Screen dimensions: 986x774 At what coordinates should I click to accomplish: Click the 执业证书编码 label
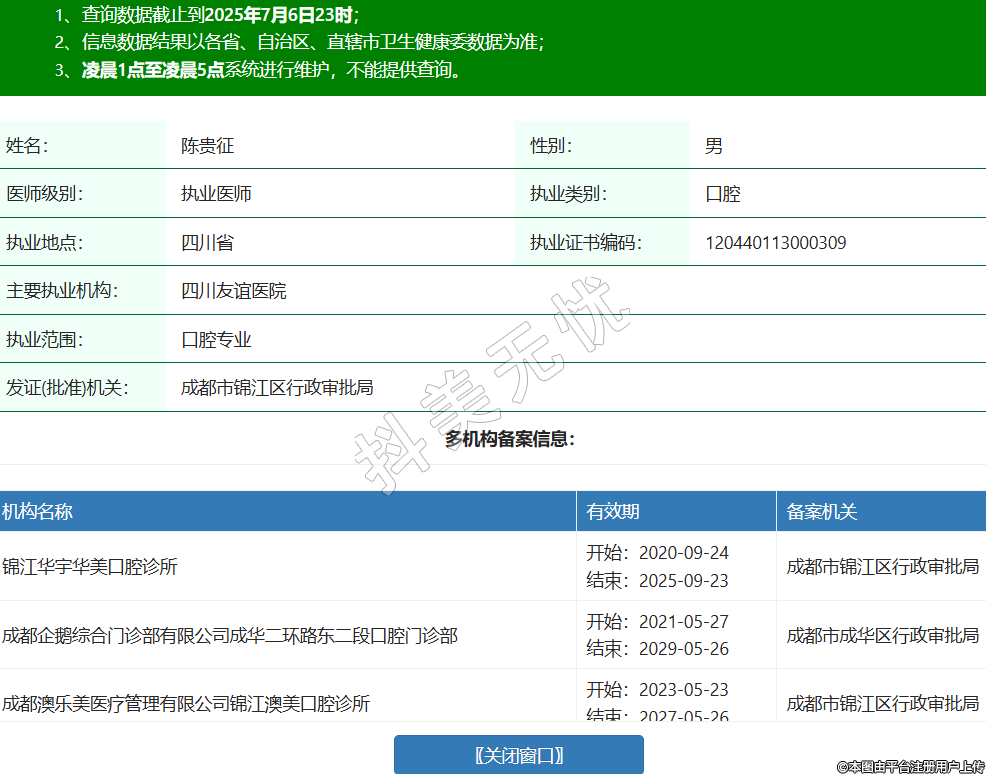tap(585, 243)
